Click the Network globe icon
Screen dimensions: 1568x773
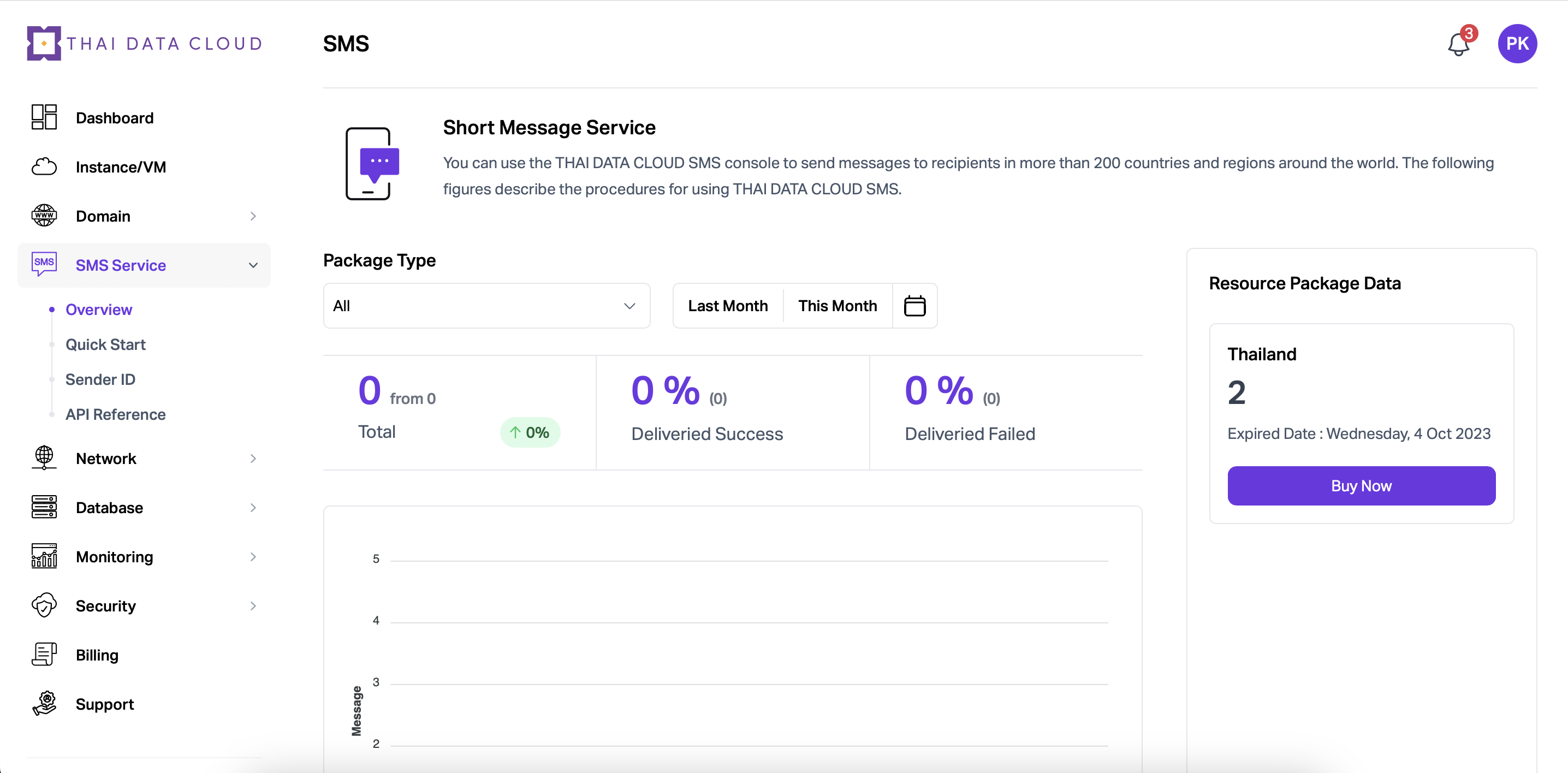pos(44,457)
